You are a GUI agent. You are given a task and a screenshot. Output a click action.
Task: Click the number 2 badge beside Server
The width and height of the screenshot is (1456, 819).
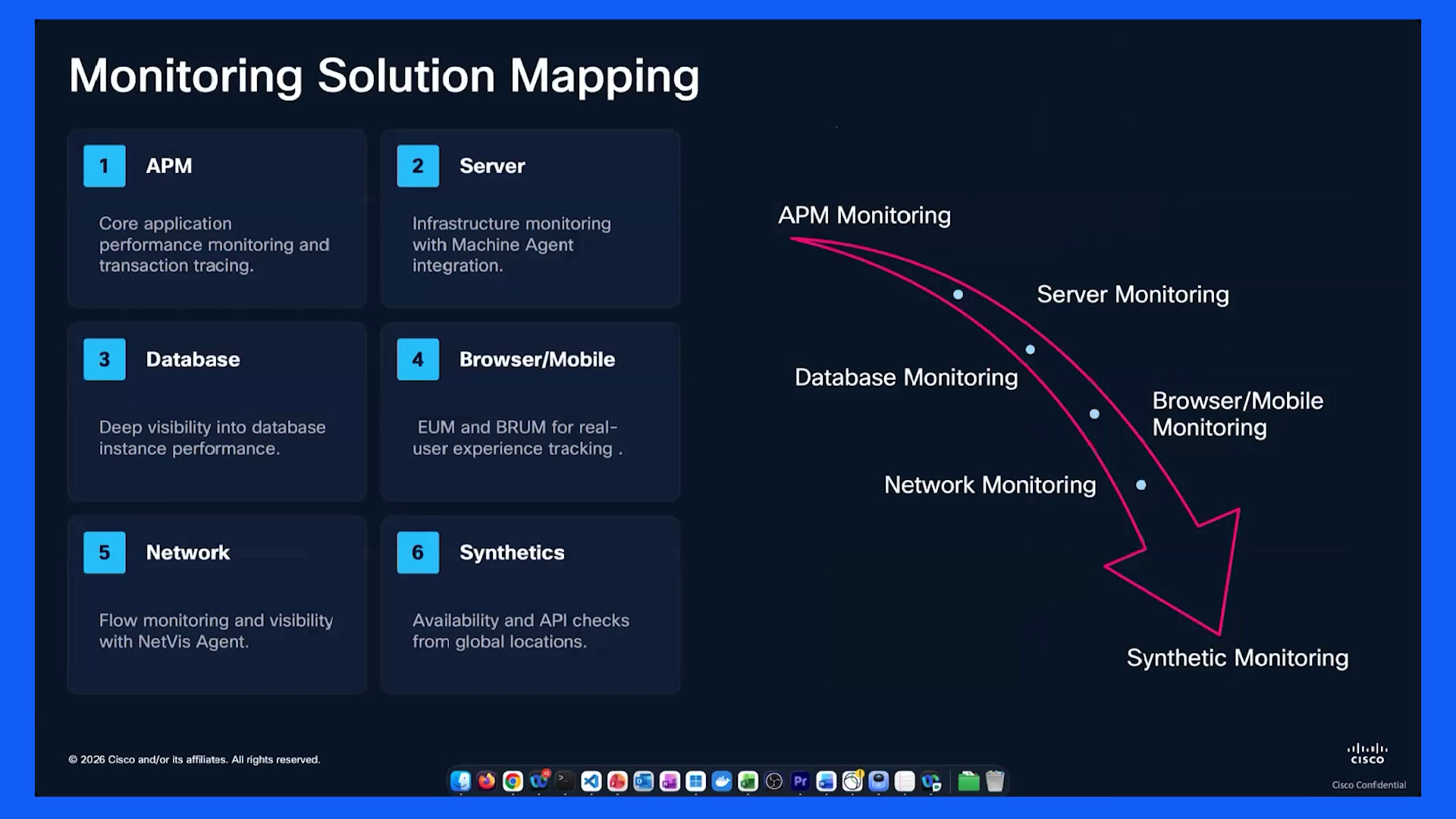[x=418, y=166]
